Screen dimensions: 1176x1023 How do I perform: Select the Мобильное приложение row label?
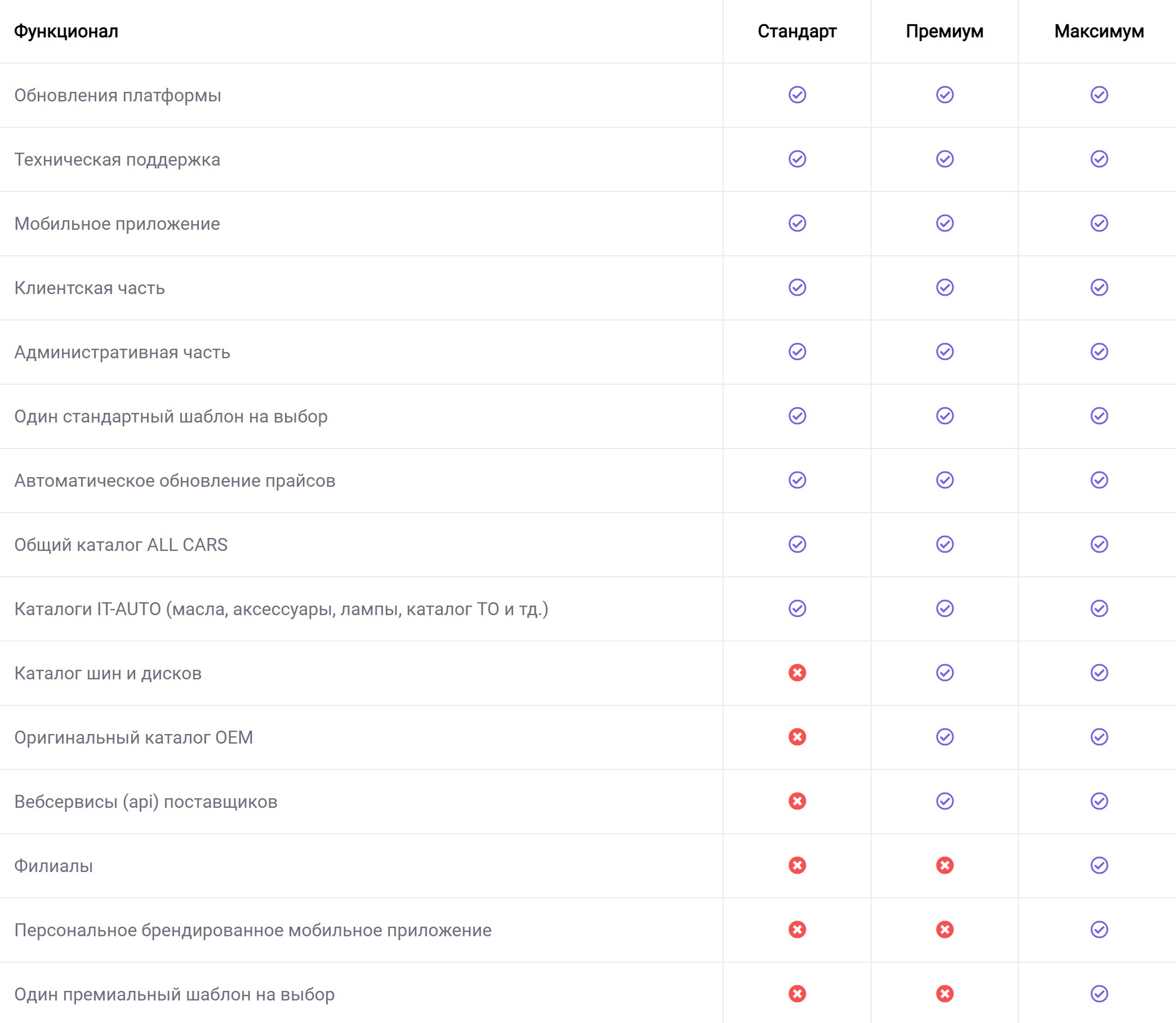[x=117, y=224]
